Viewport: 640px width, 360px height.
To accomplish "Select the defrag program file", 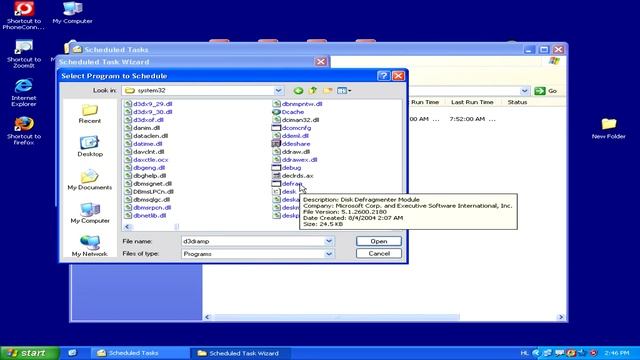I will click(x=287, y=184).
